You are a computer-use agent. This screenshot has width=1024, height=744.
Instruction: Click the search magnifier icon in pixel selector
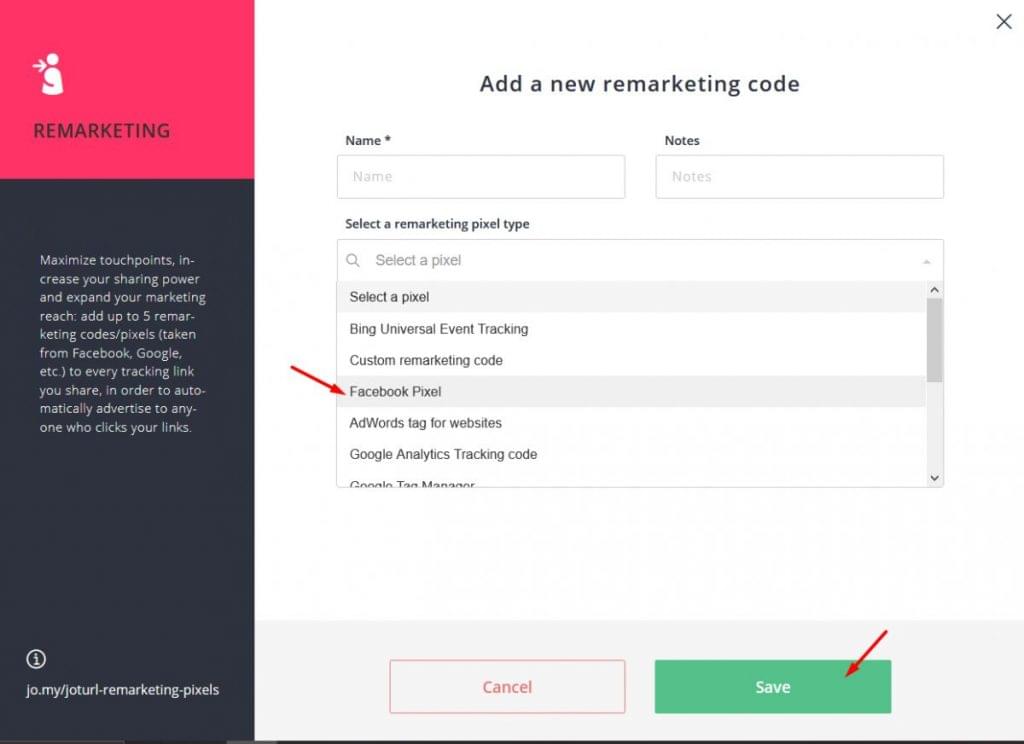(x=353, y=261)
